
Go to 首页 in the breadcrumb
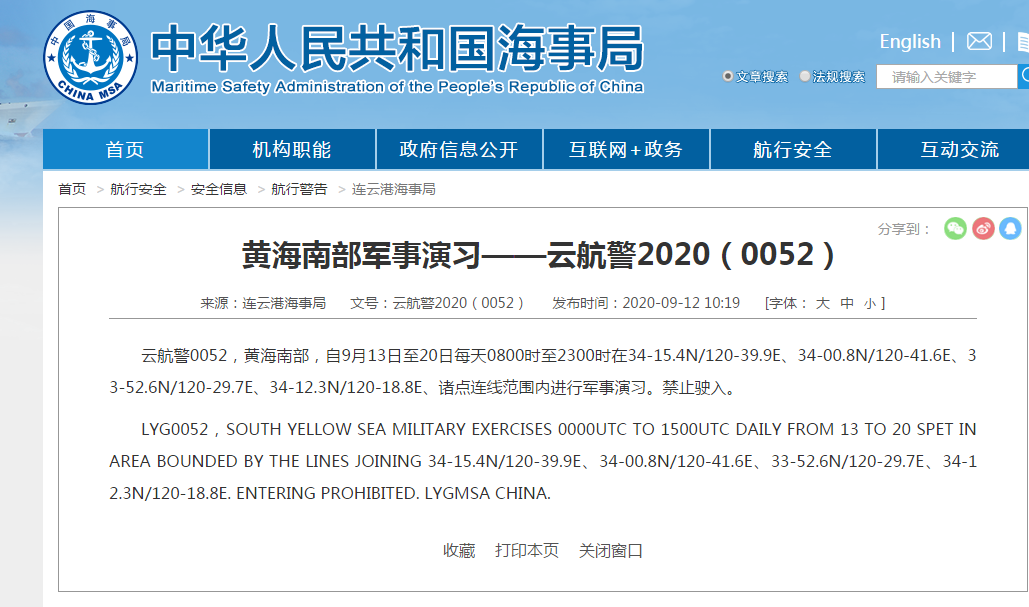72,189
